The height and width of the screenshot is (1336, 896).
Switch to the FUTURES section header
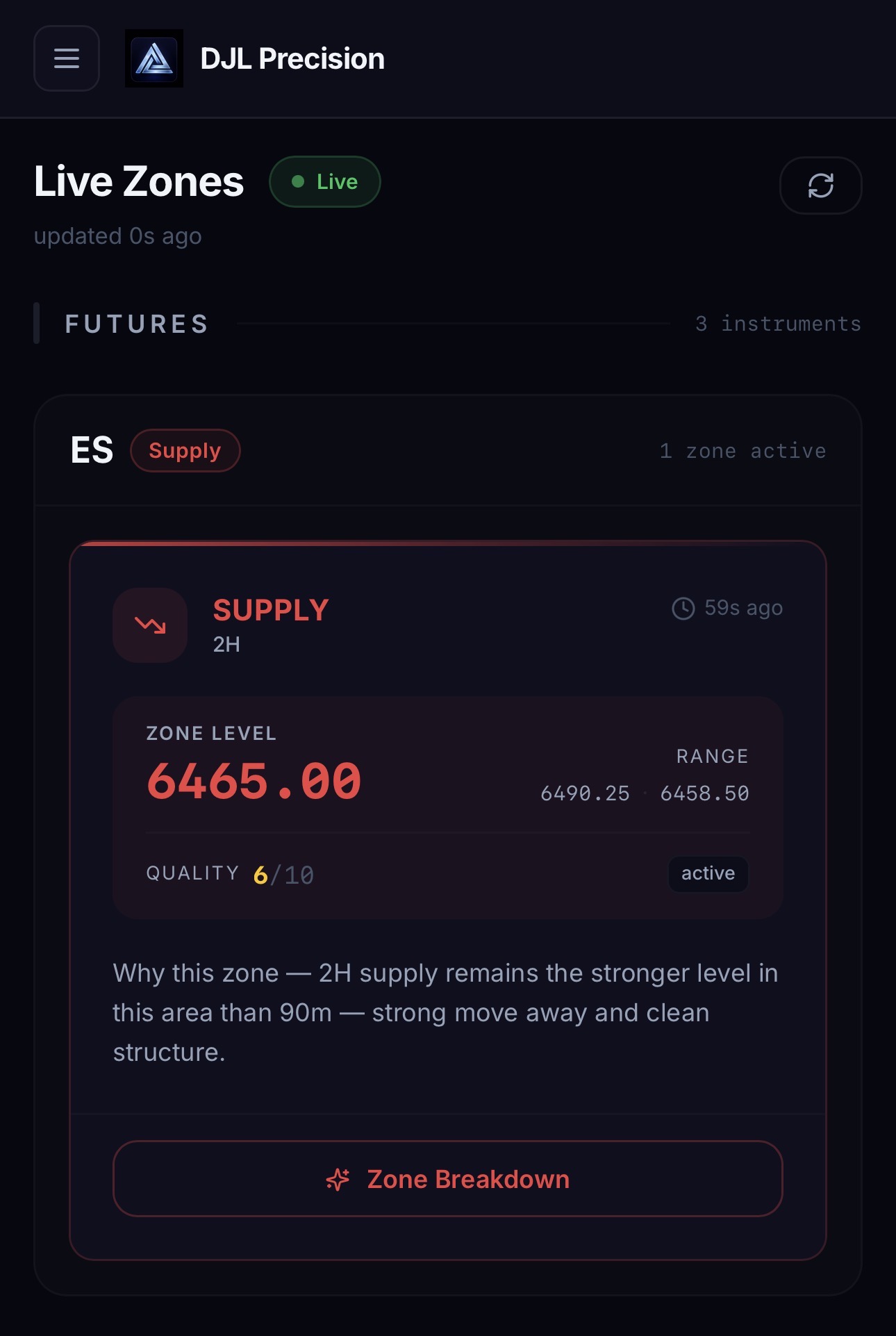[136, 324]
